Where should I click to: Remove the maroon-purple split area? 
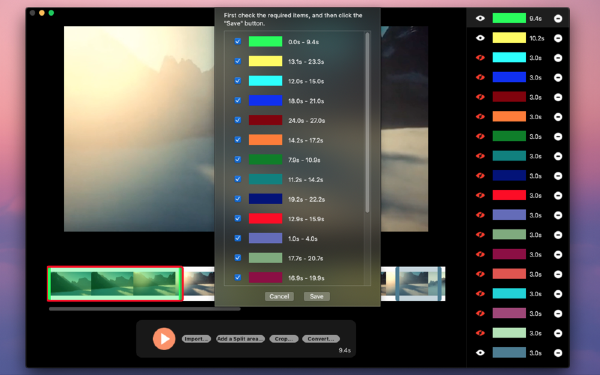558,254
